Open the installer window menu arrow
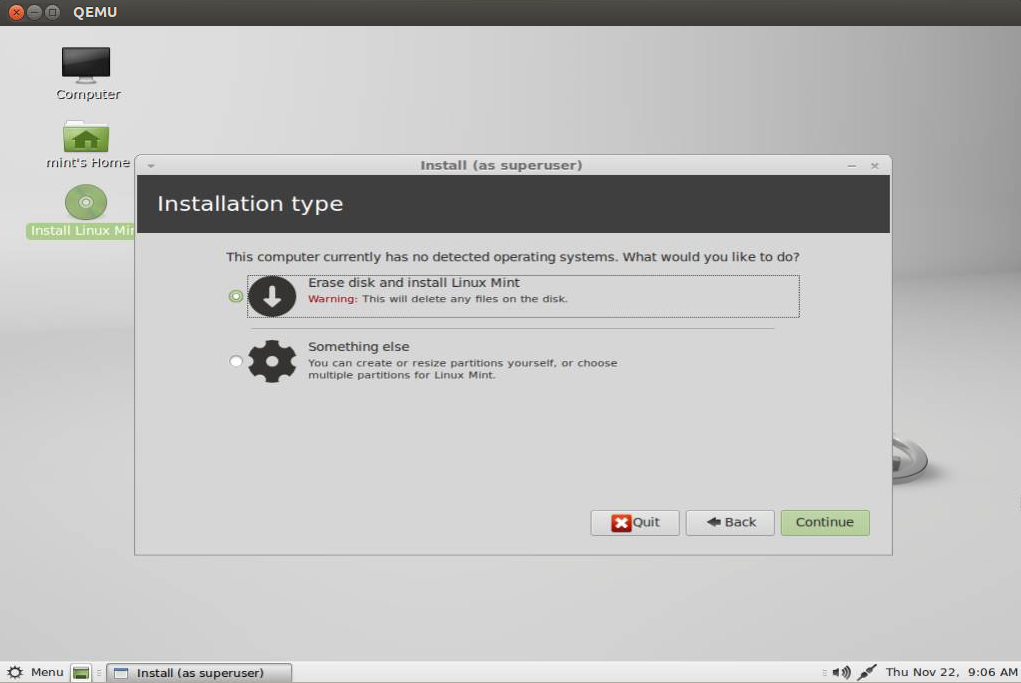The image size is (1021, 683). [151, 166]
